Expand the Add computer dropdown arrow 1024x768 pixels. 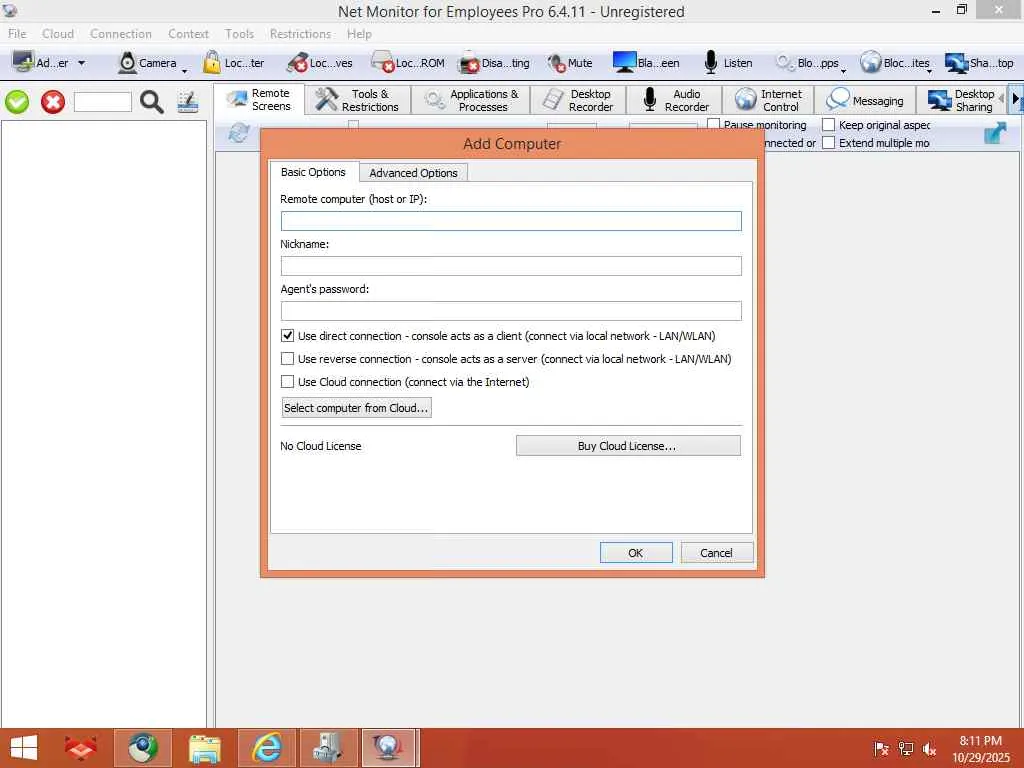pos(82,63)
